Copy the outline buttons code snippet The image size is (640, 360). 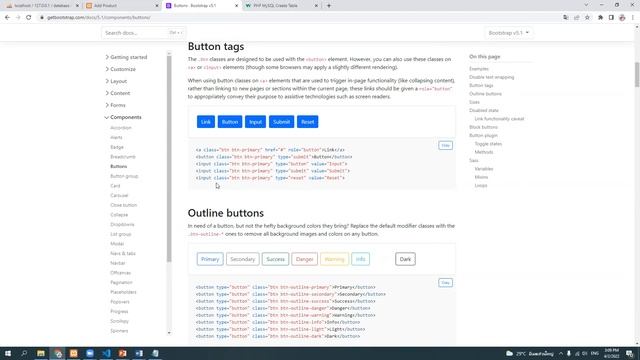click(445, 282)
